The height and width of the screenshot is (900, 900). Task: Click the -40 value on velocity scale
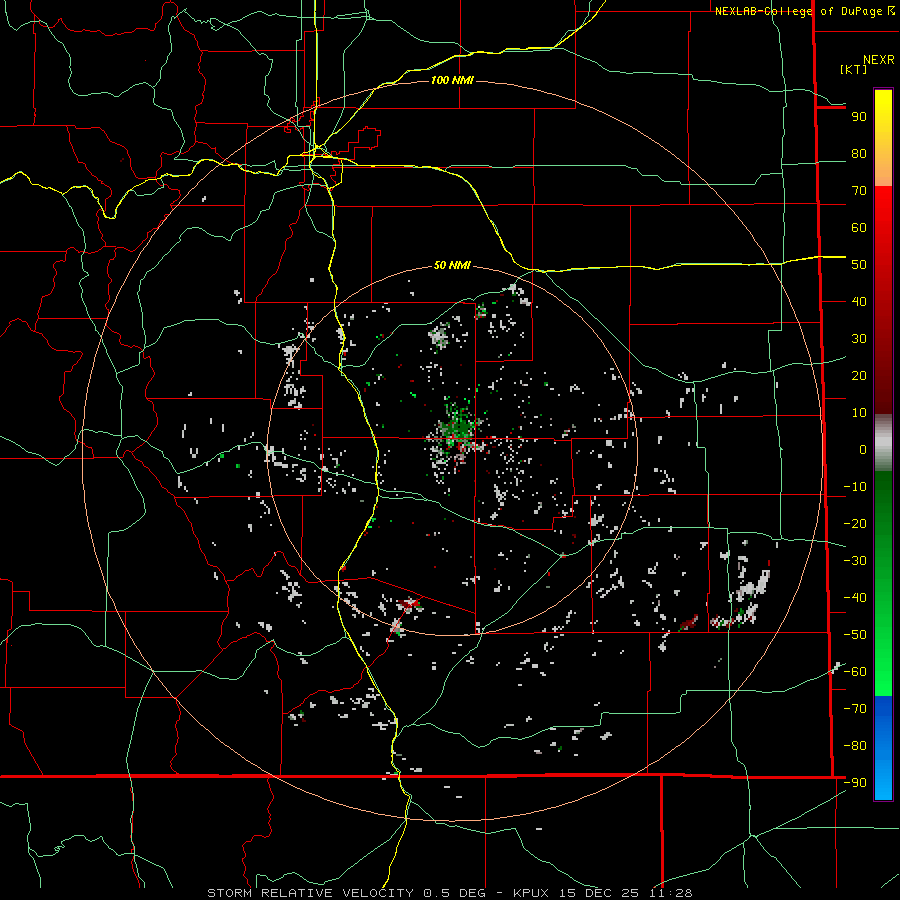pyautogui.click(x=855, y=598)
